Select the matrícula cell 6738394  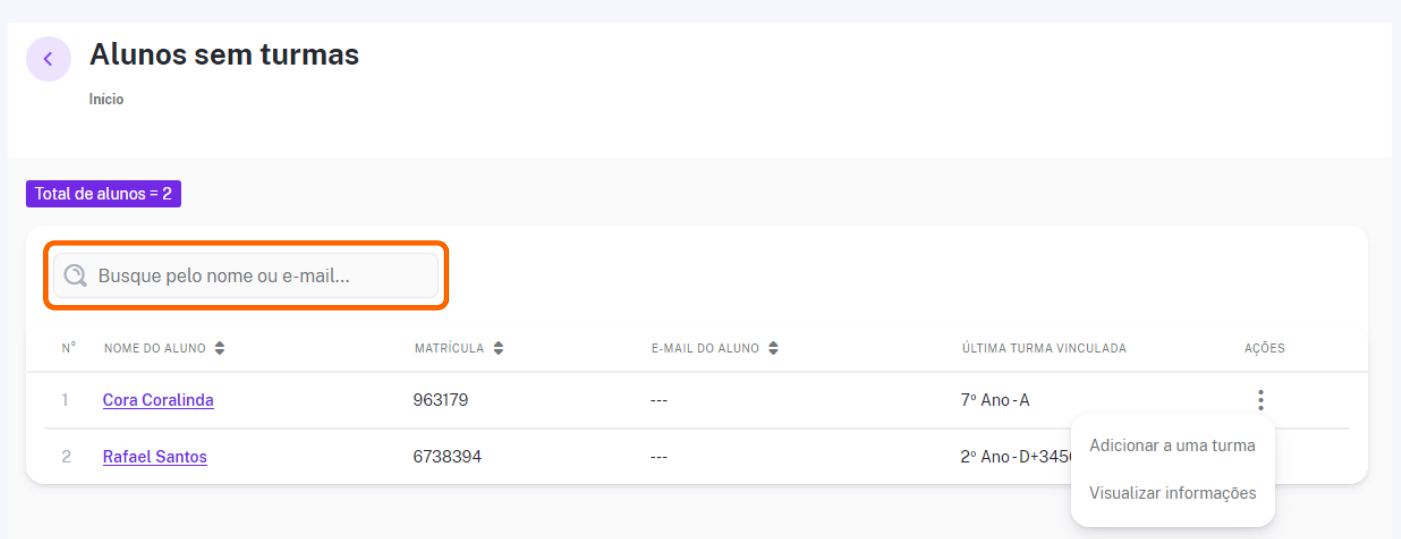point(447,457)
